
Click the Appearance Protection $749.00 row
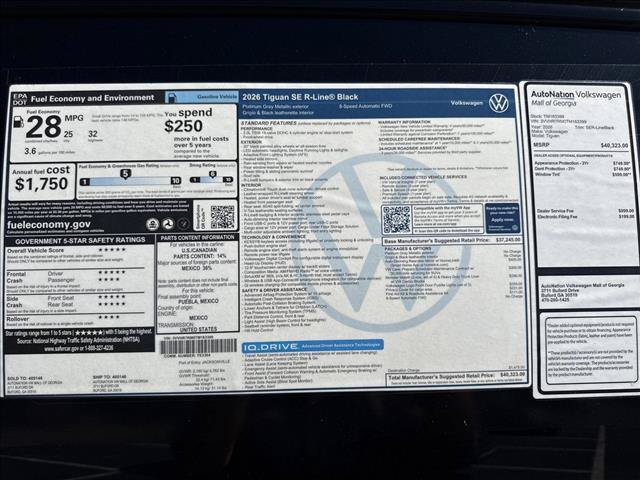coord(582,163)
